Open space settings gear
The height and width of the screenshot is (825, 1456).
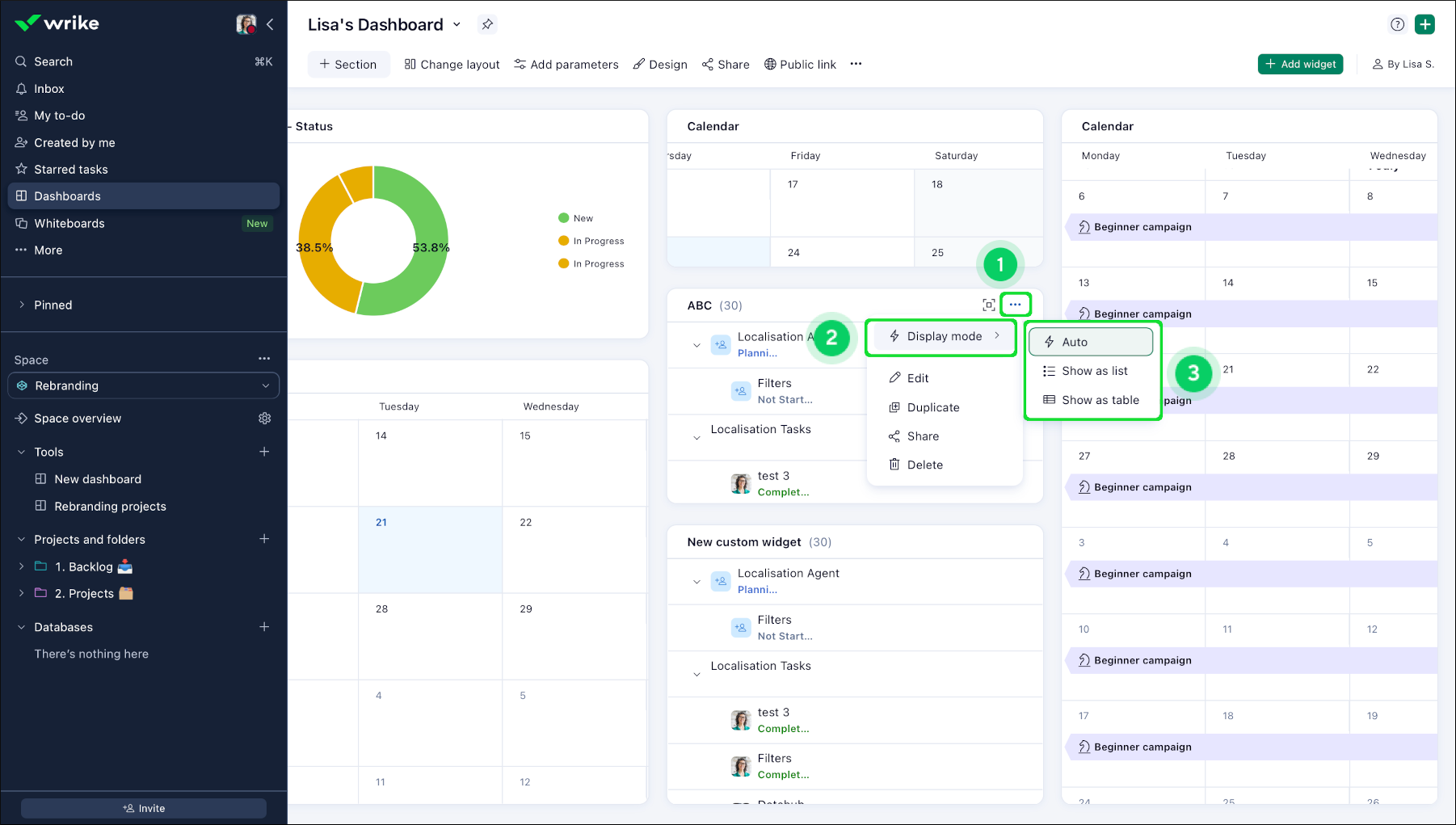[264, 419]
